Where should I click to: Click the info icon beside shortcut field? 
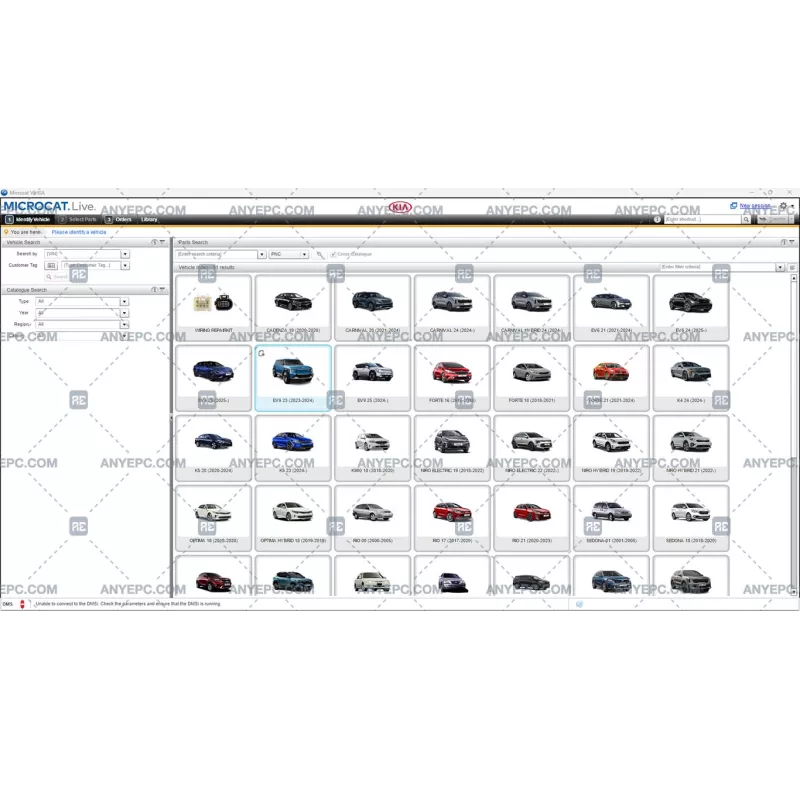[657, 219]
